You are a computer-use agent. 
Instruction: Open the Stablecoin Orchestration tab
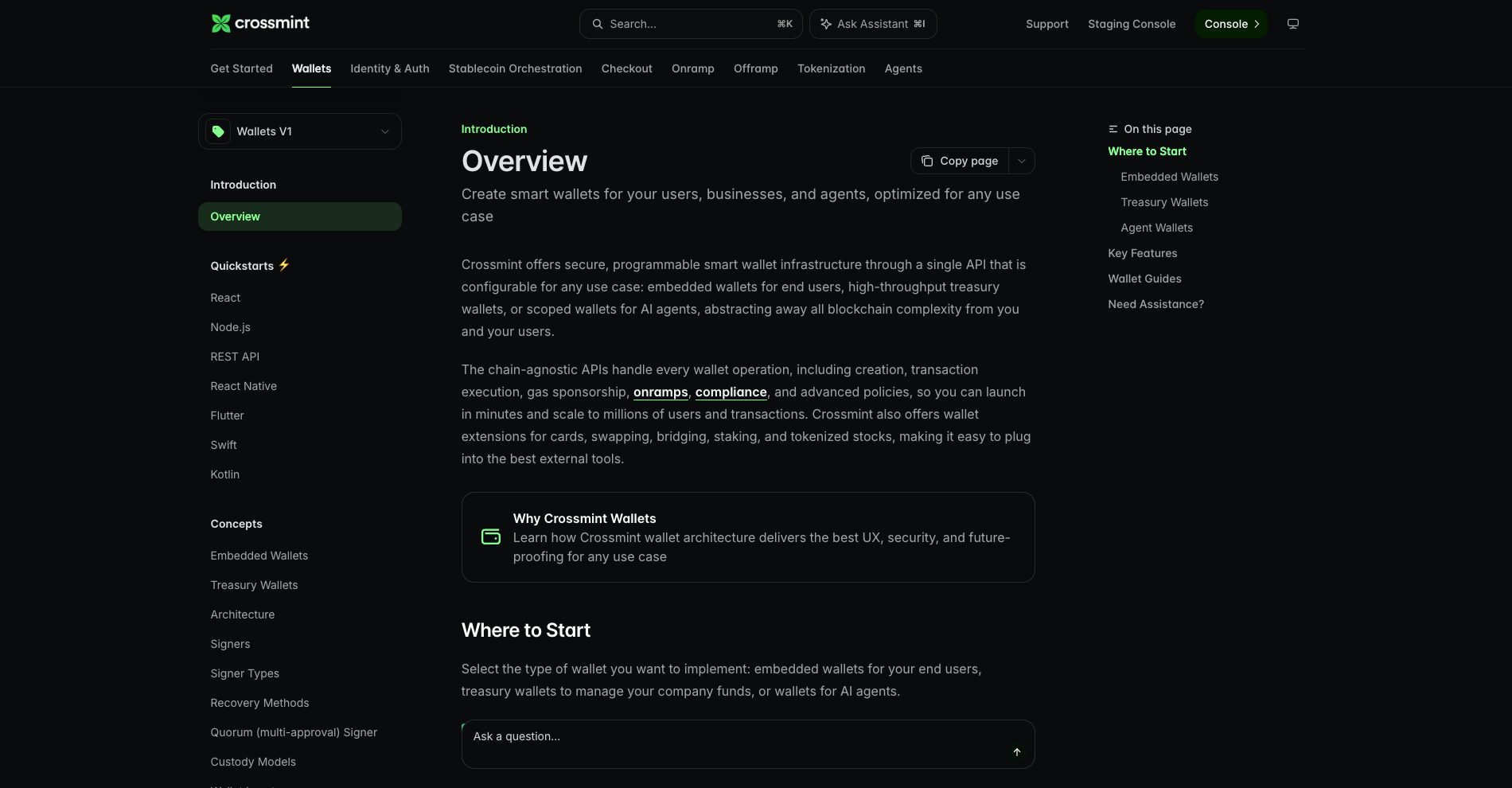tap(516, 68)
